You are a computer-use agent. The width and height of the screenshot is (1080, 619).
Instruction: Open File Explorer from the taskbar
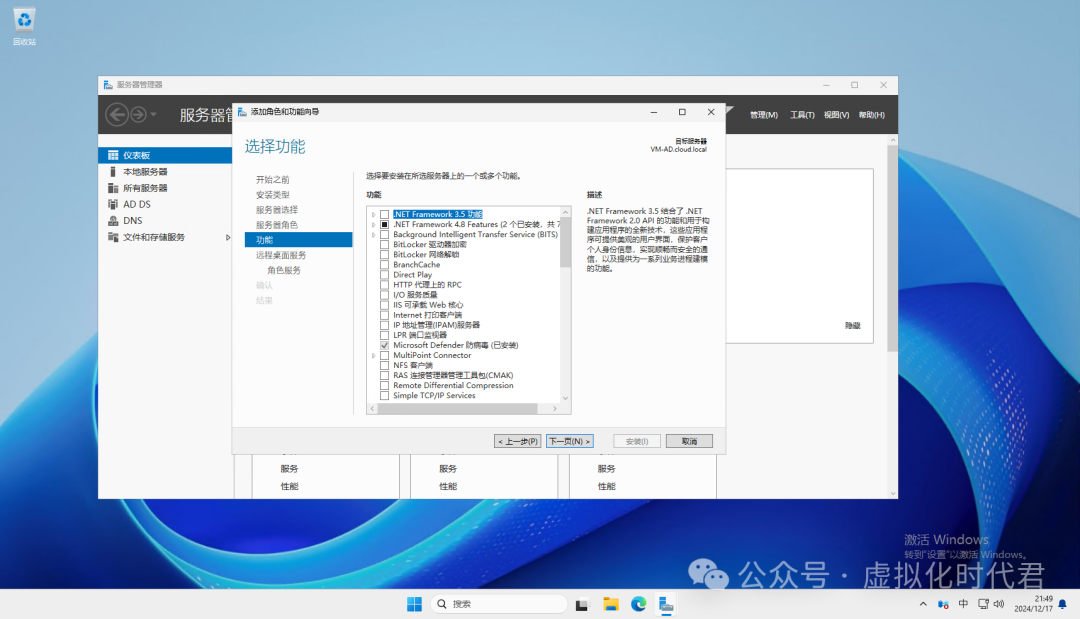point(610,604)
